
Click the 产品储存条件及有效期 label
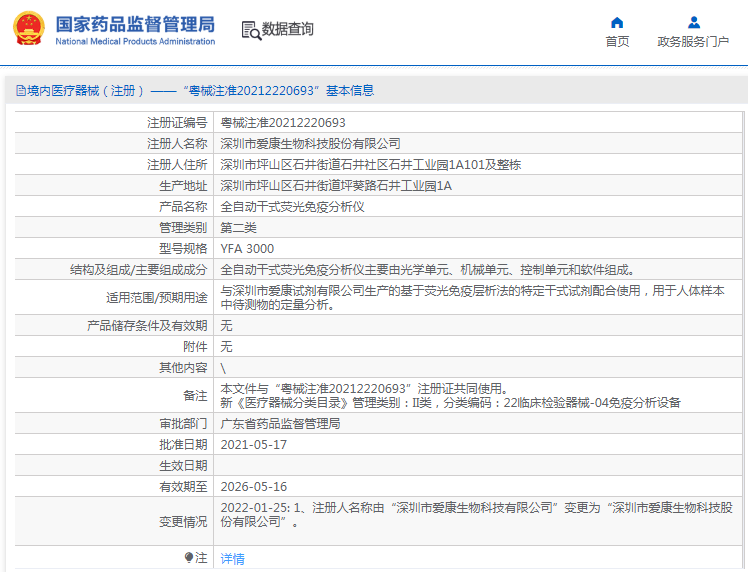(x=147, y=325)
